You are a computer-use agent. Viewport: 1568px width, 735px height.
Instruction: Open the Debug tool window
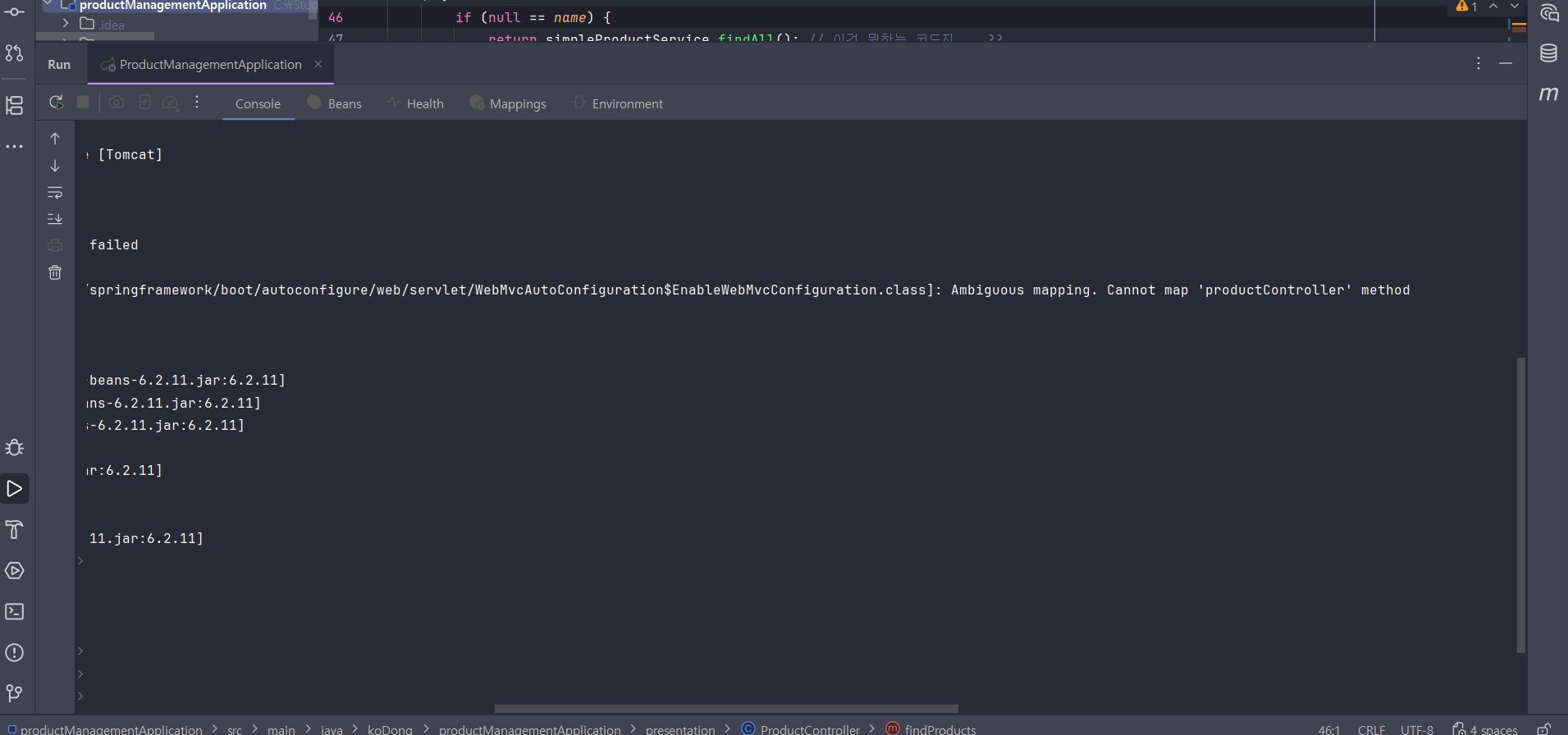[15, 448]
